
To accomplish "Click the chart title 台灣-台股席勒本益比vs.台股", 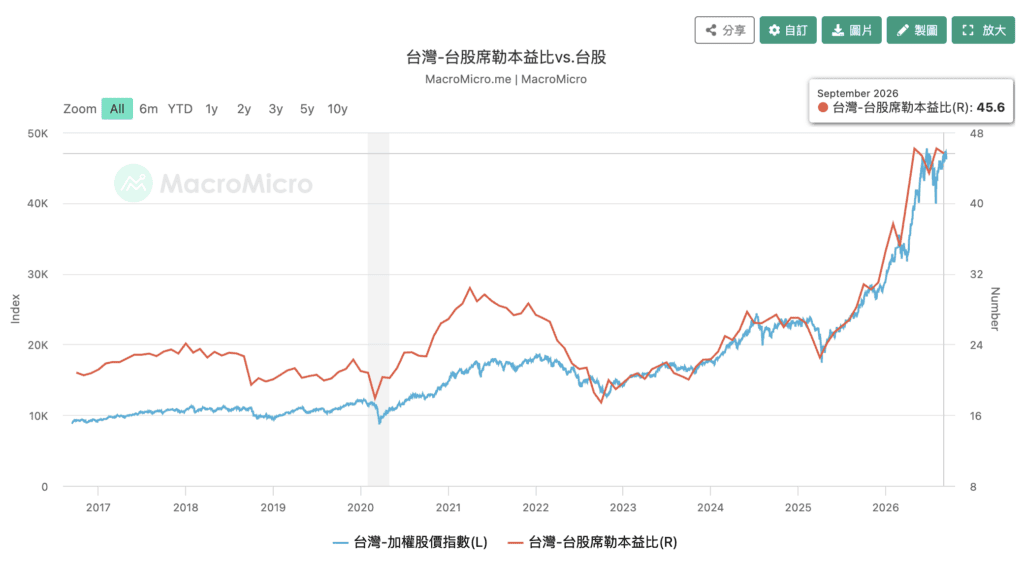I will tap(506, 57).
